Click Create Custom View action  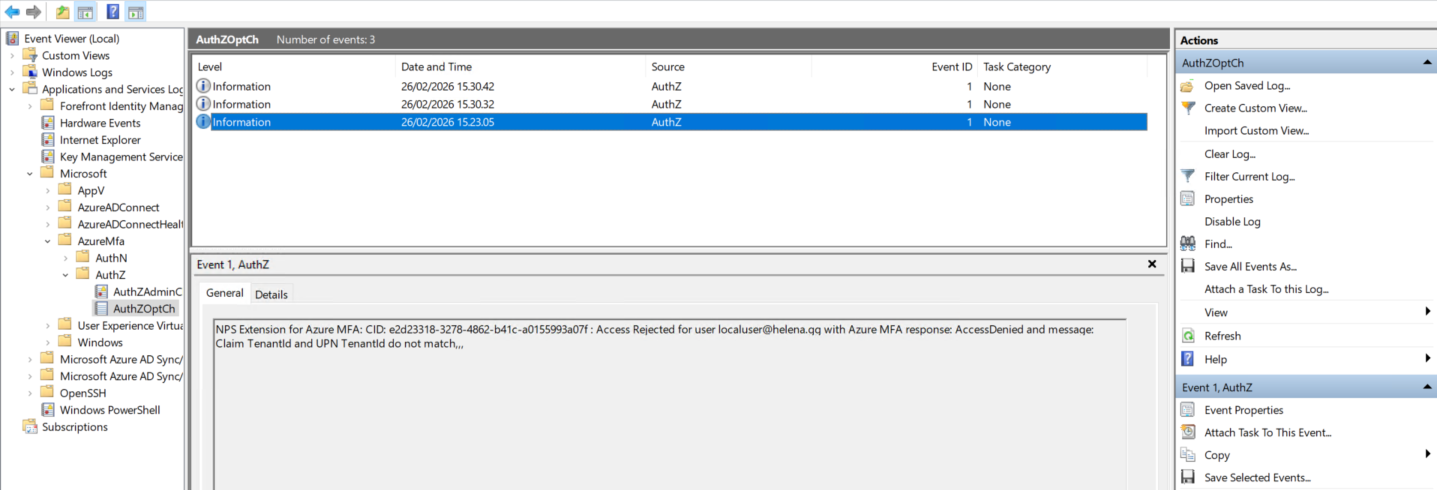coord(1255,108)
